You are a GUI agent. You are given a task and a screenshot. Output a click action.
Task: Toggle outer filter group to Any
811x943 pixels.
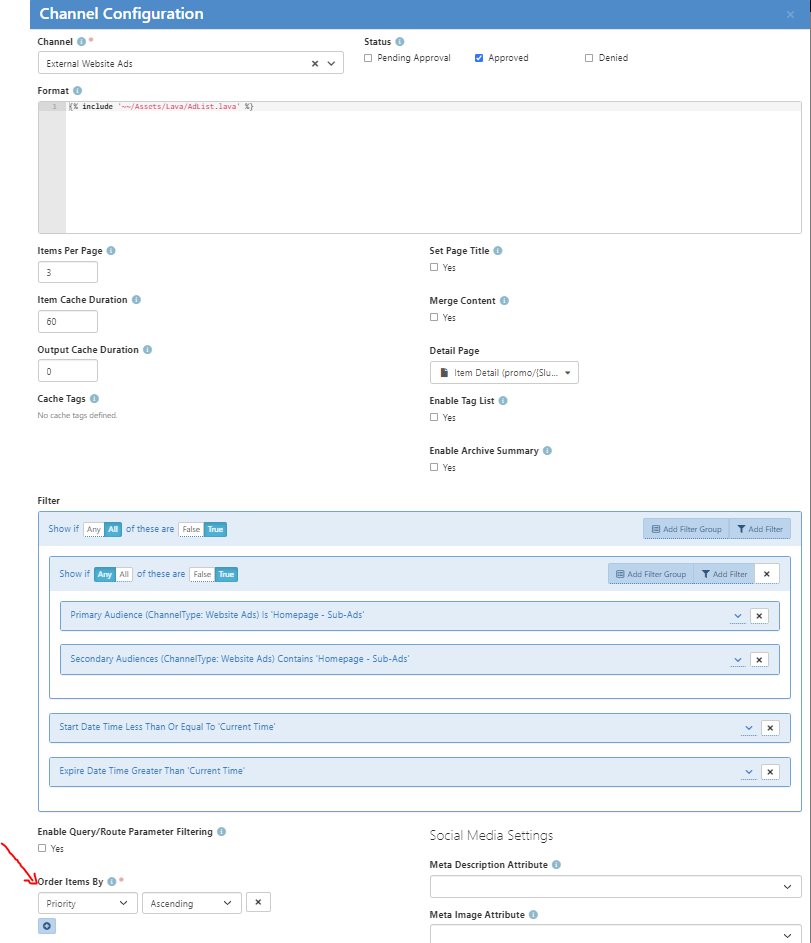(94, 529)
